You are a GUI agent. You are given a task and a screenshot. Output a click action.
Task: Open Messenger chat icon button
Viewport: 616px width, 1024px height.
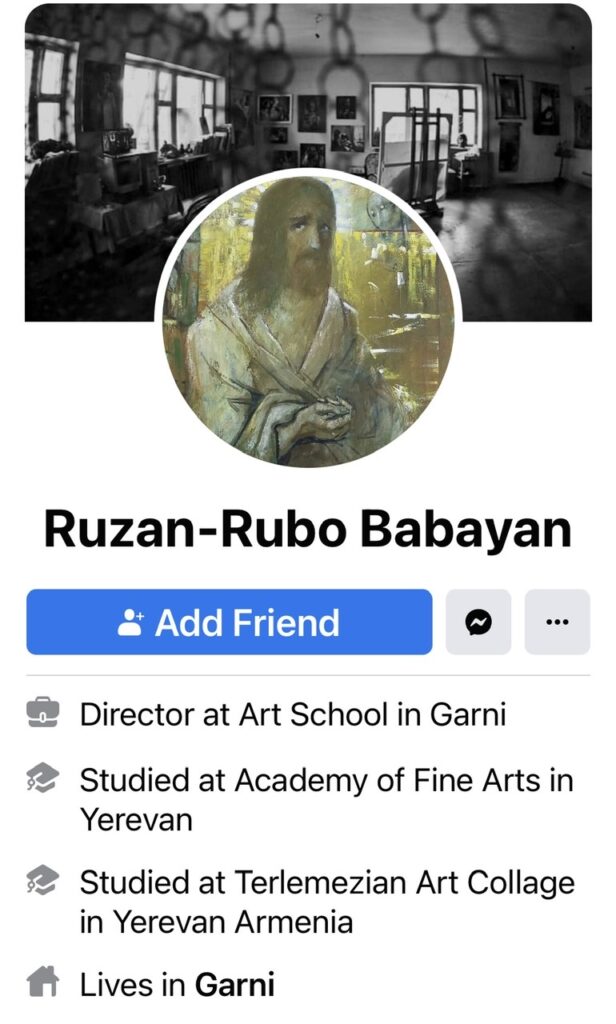tap(478, 622)
